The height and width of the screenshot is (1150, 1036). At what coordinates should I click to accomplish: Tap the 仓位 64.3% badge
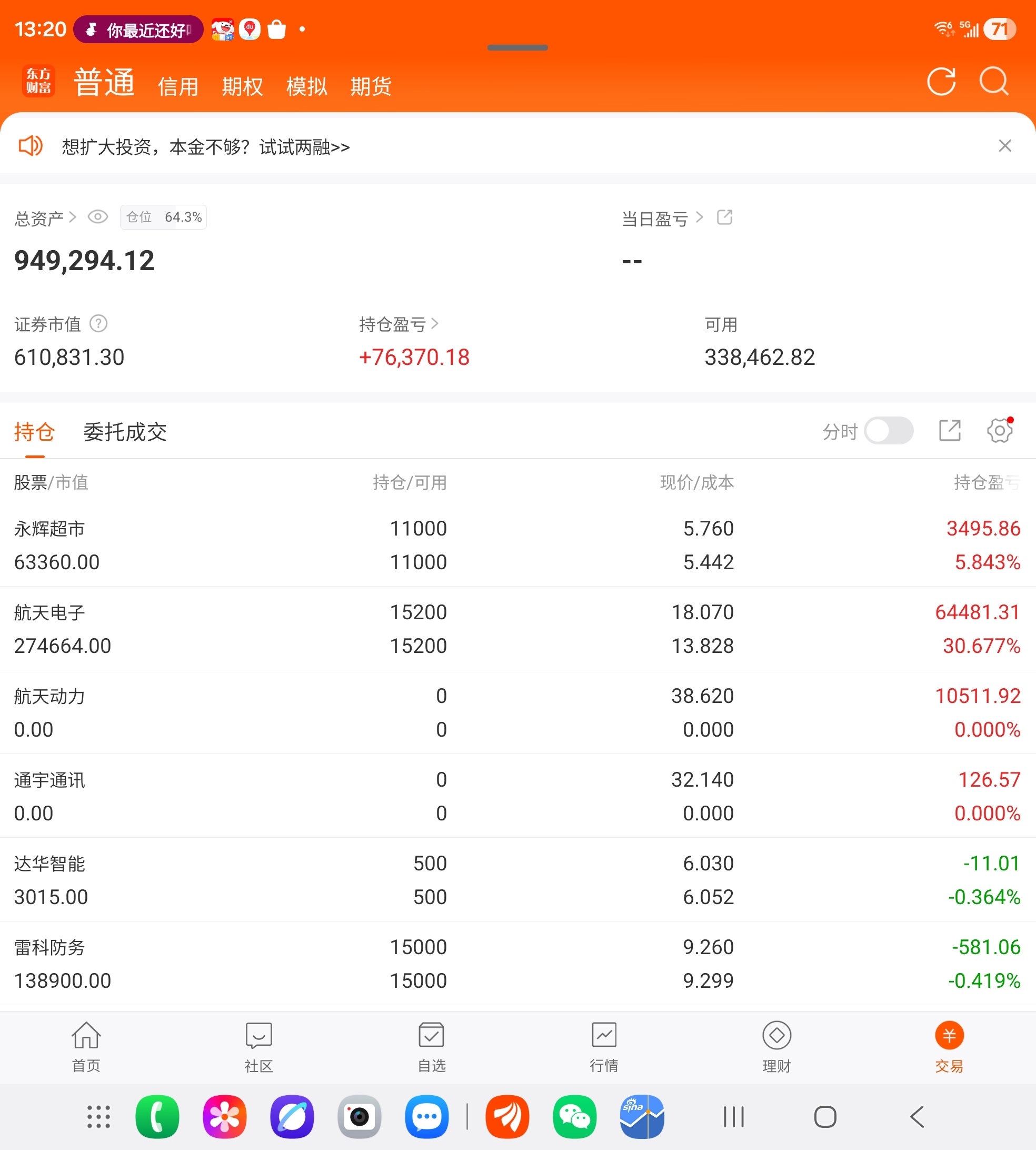click(163, 217)
